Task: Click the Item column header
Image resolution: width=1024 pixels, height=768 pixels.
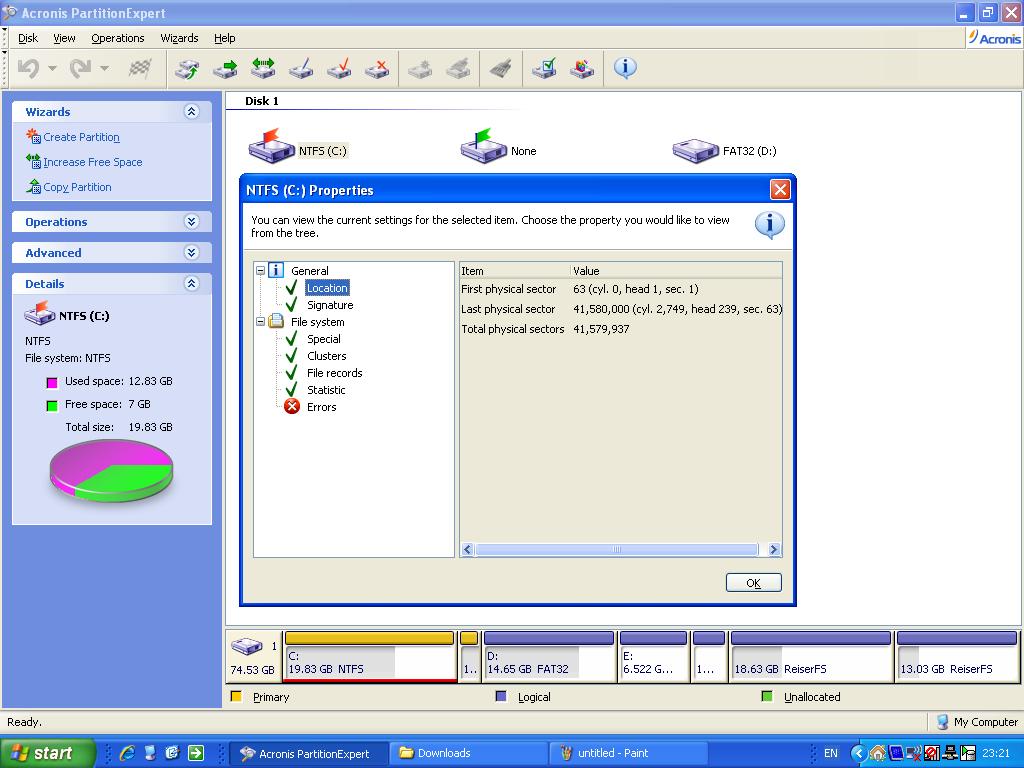Action: click(x=515, y=270)
